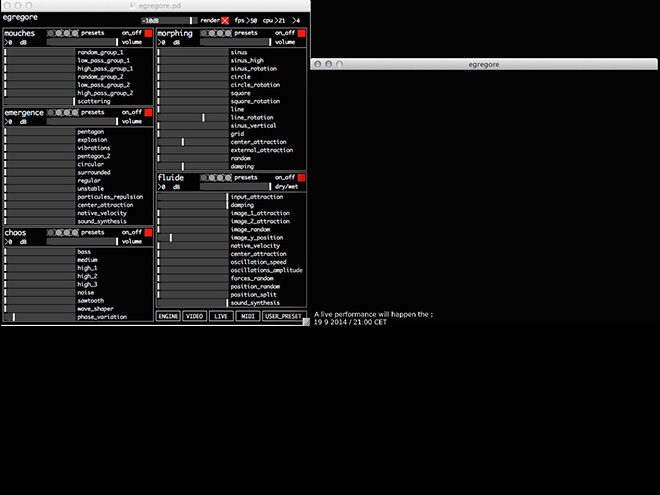Viewport: 660px width, 495px height.
Task: Click the external_attraction slider
Action: click(193, 150)
